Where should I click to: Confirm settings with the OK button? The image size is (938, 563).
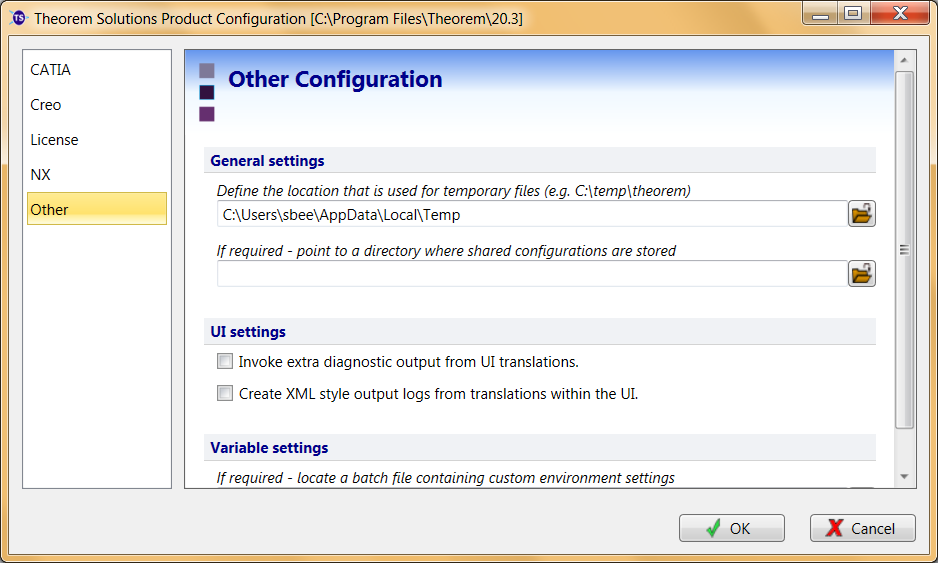pos(732,528)
